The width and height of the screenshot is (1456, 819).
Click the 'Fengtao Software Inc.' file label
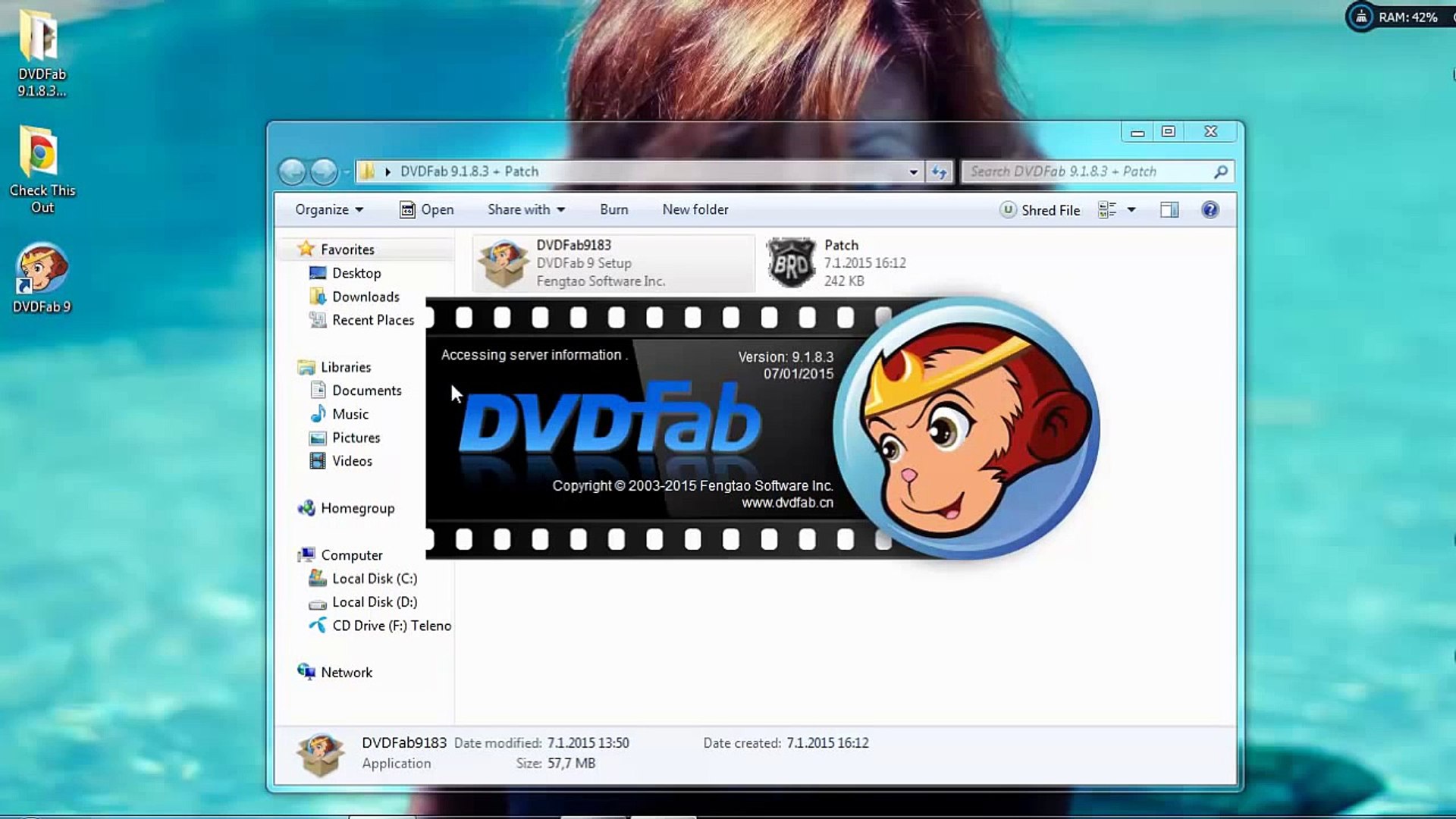tap(601, 281)
